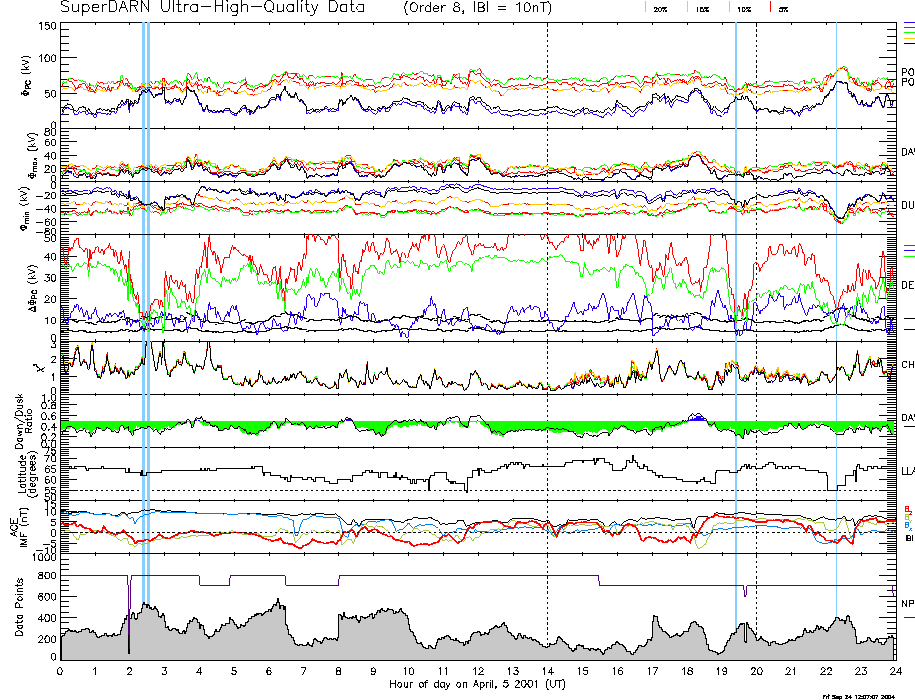Click the '(Order 8, |B| = 10nT)' subtitle
This screenshot has height=700, width=915.
475,8
